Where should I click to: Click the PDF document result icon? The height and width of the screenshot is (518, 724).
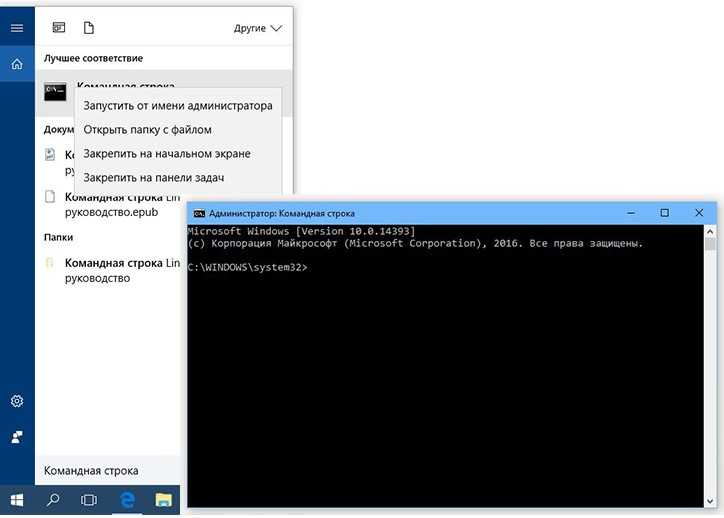(x=50, y=154)
